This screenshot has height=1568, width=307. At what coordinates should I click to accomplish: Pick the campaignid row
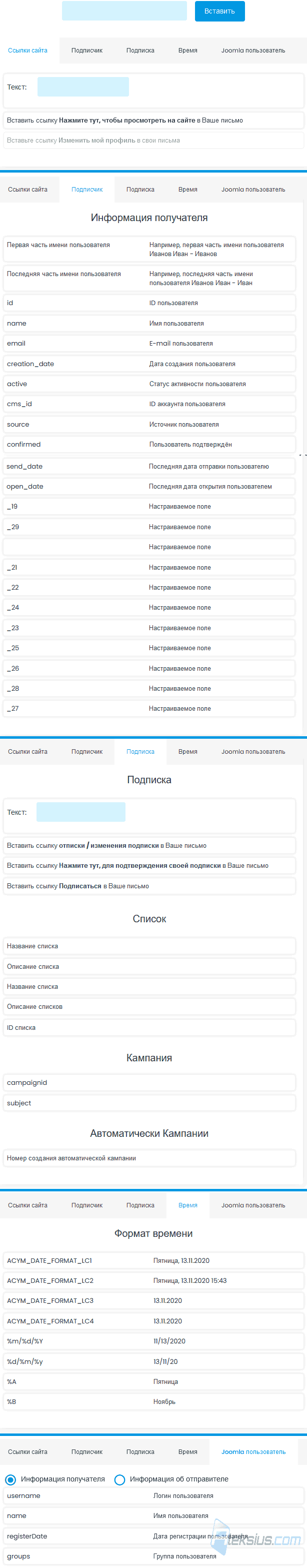[149, 1083]
